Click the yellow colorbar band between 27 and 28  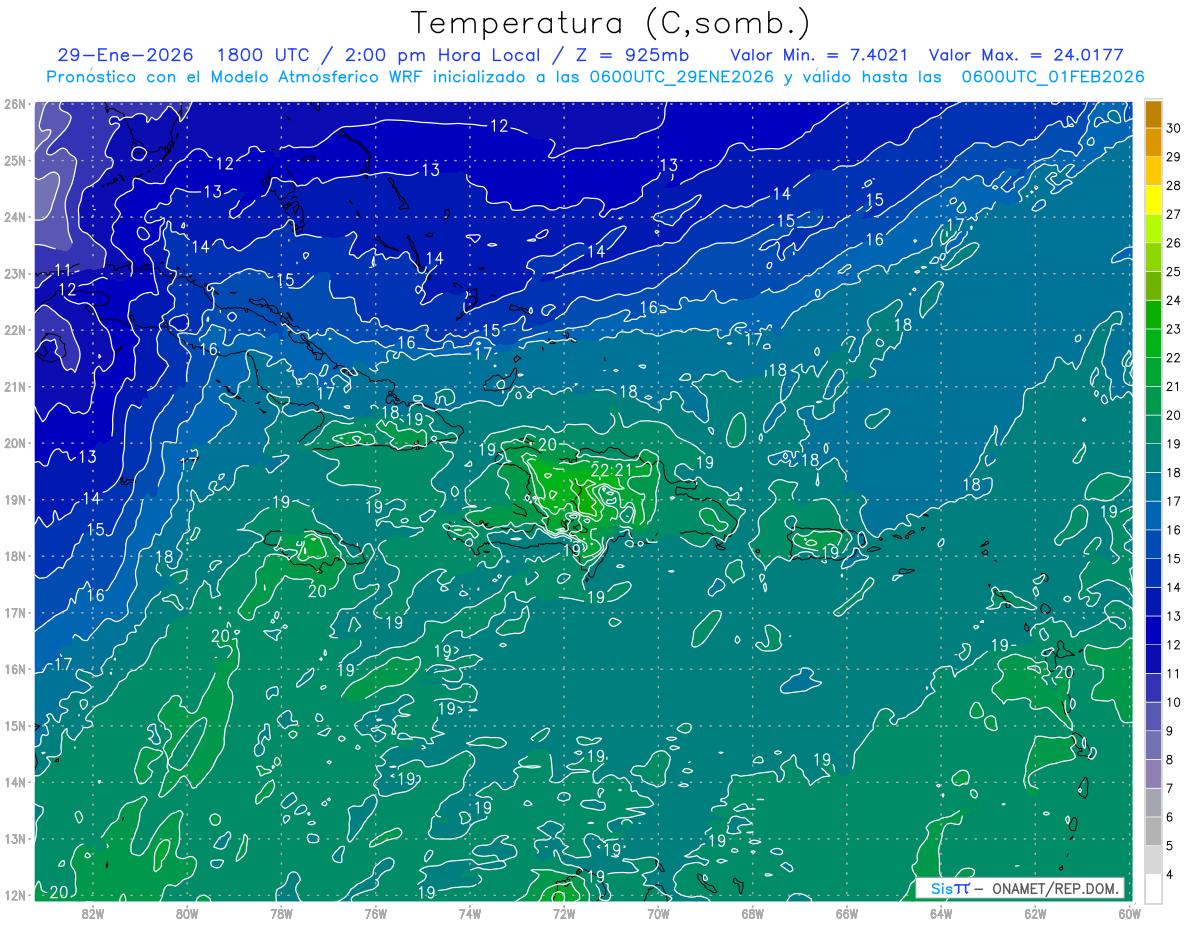(1153, 200)
